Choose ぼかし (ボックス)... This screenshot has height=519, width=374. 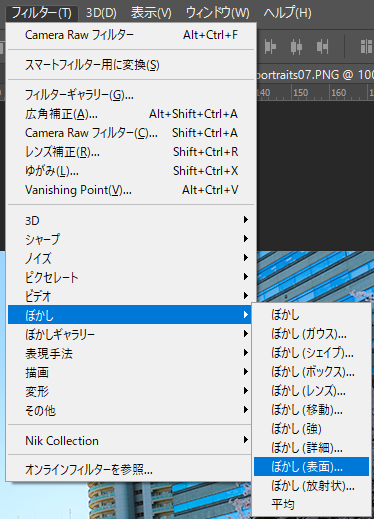tap(311, 371)
